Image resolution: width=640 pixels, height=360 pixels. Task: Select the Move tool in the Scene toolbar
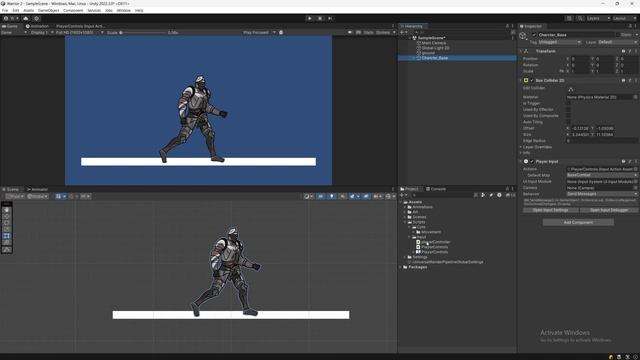pyautogui.click(x=7, y=216)
